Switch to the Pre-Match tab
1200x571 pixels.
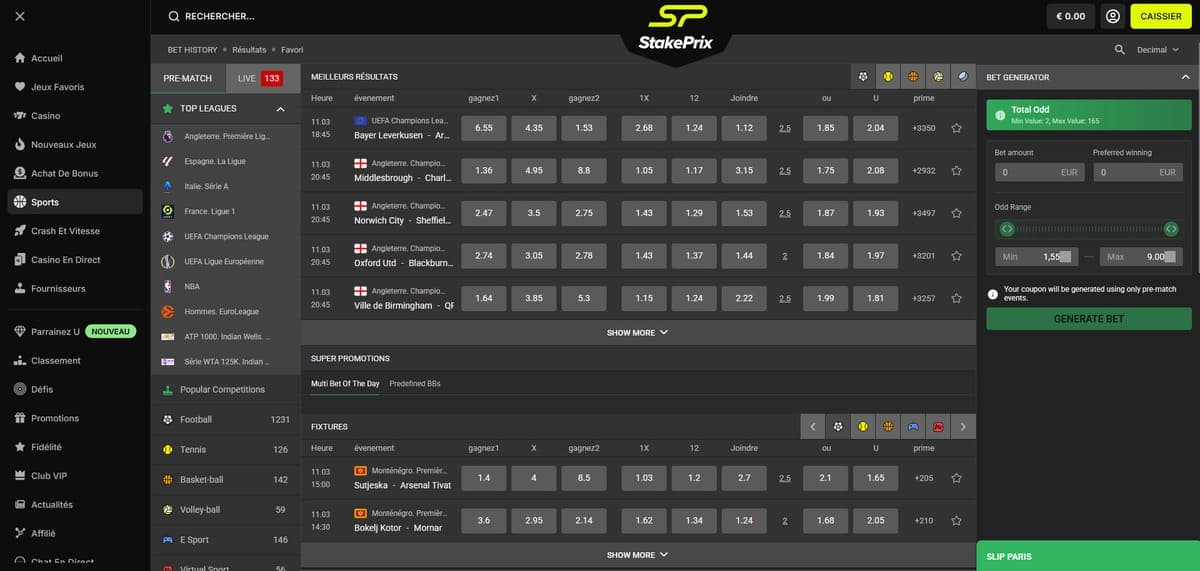click(188, 78)
